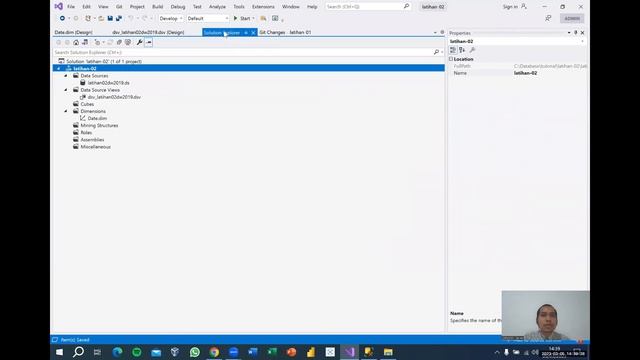640x360 pixels.
Task: Click the Navigate Backward circle icon
Action: (62, 18)
